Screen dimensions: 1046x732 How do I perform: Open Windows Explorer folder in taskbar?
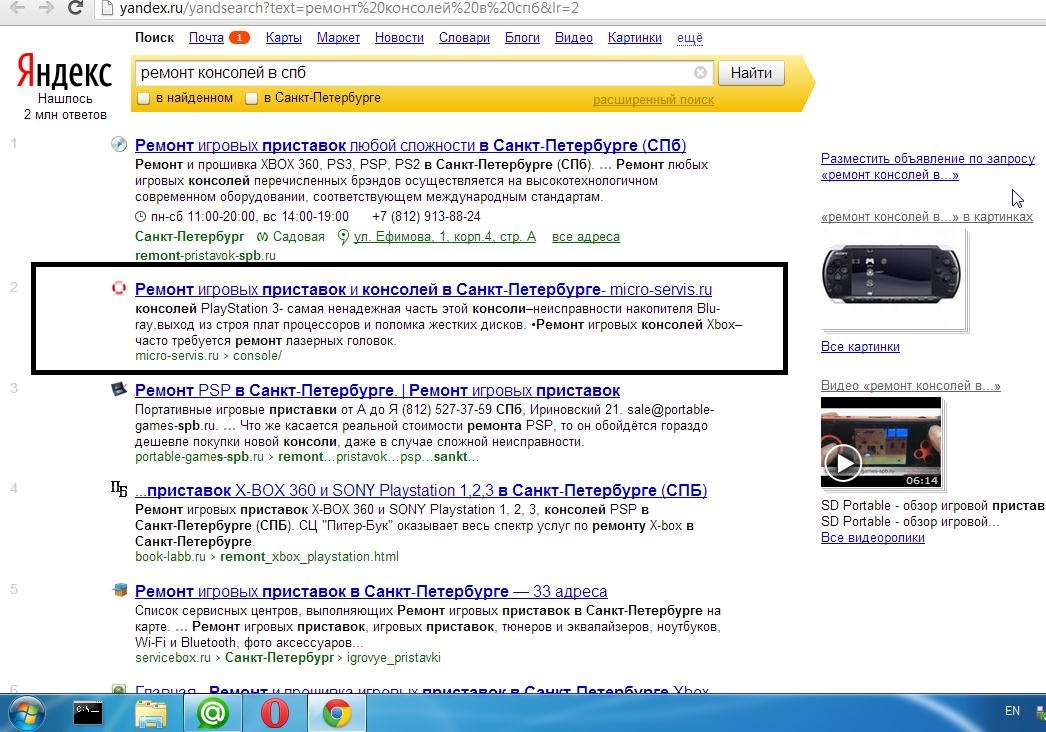(151, 713)
